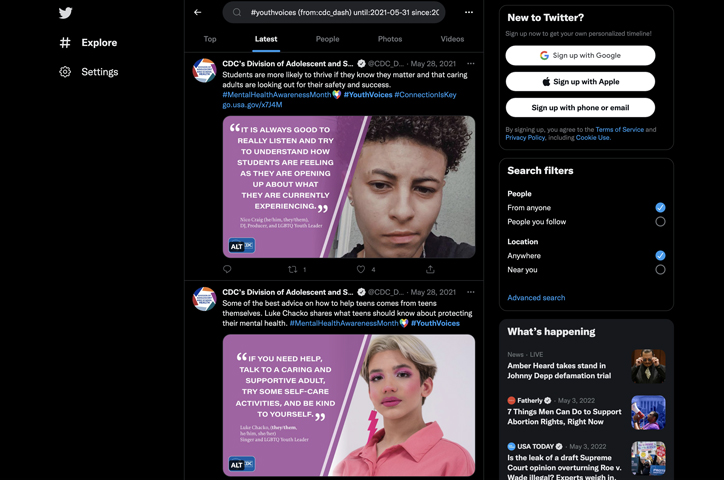
Task: Click verified badge on first tweet
Action: [362, 64]
